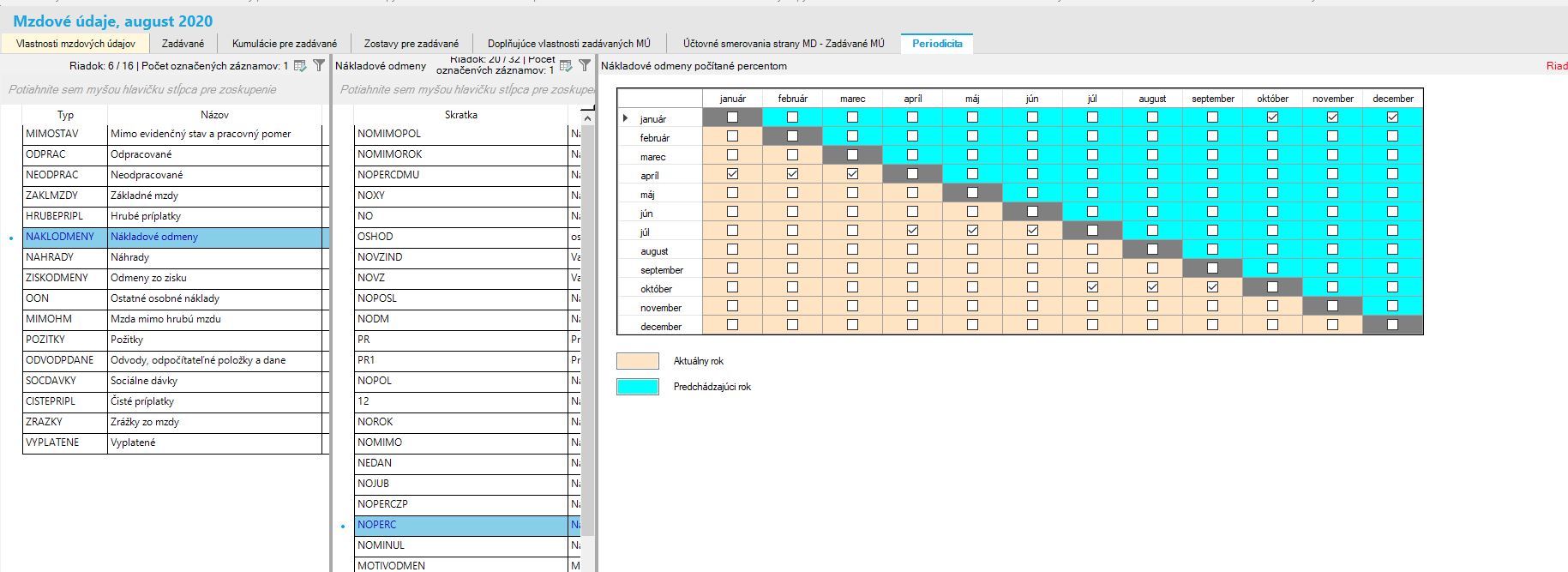The height and width of the screenshot is (572, 1568).
Task: Click filter icon beside the 'Riadok: 6 / 16' counter
Action: point(319,65)
